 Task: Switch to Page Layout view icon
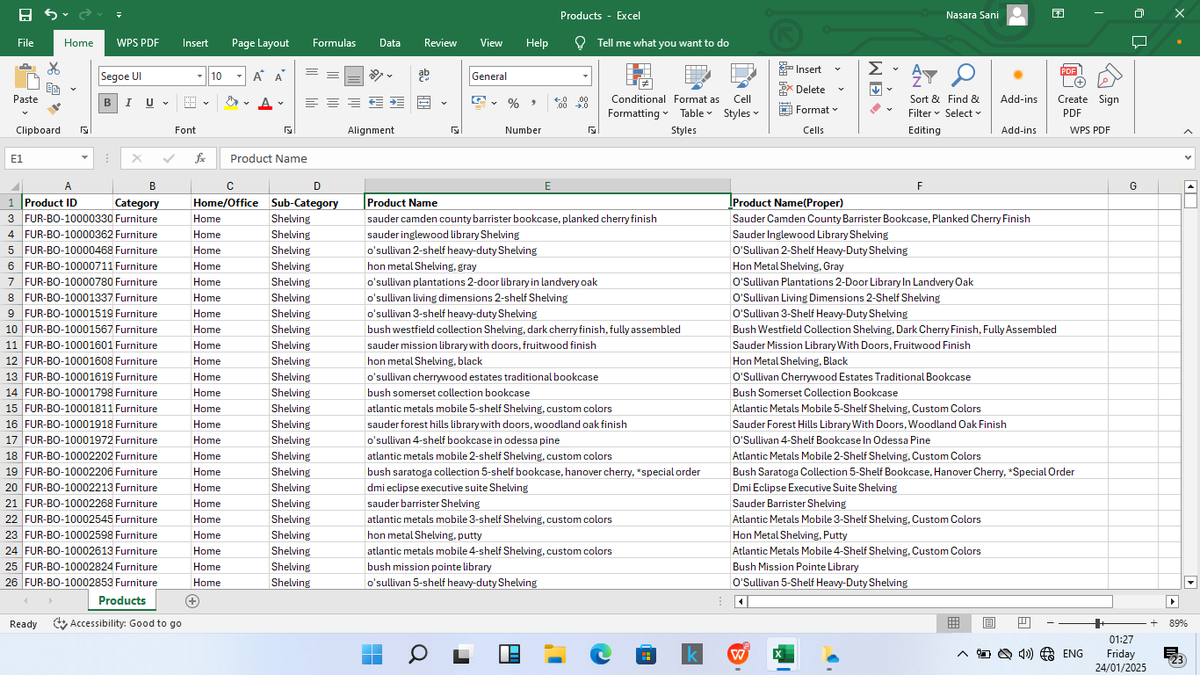pos(990,623)
